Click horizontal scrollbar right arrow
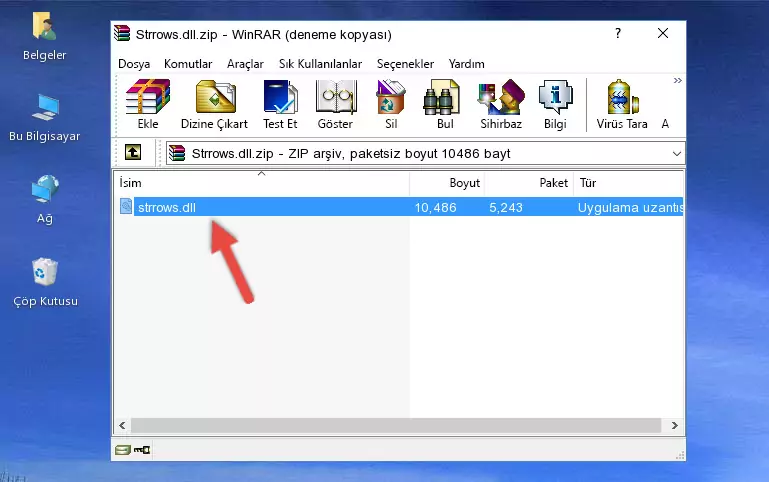The image size is (769, 482). (674, 425)
